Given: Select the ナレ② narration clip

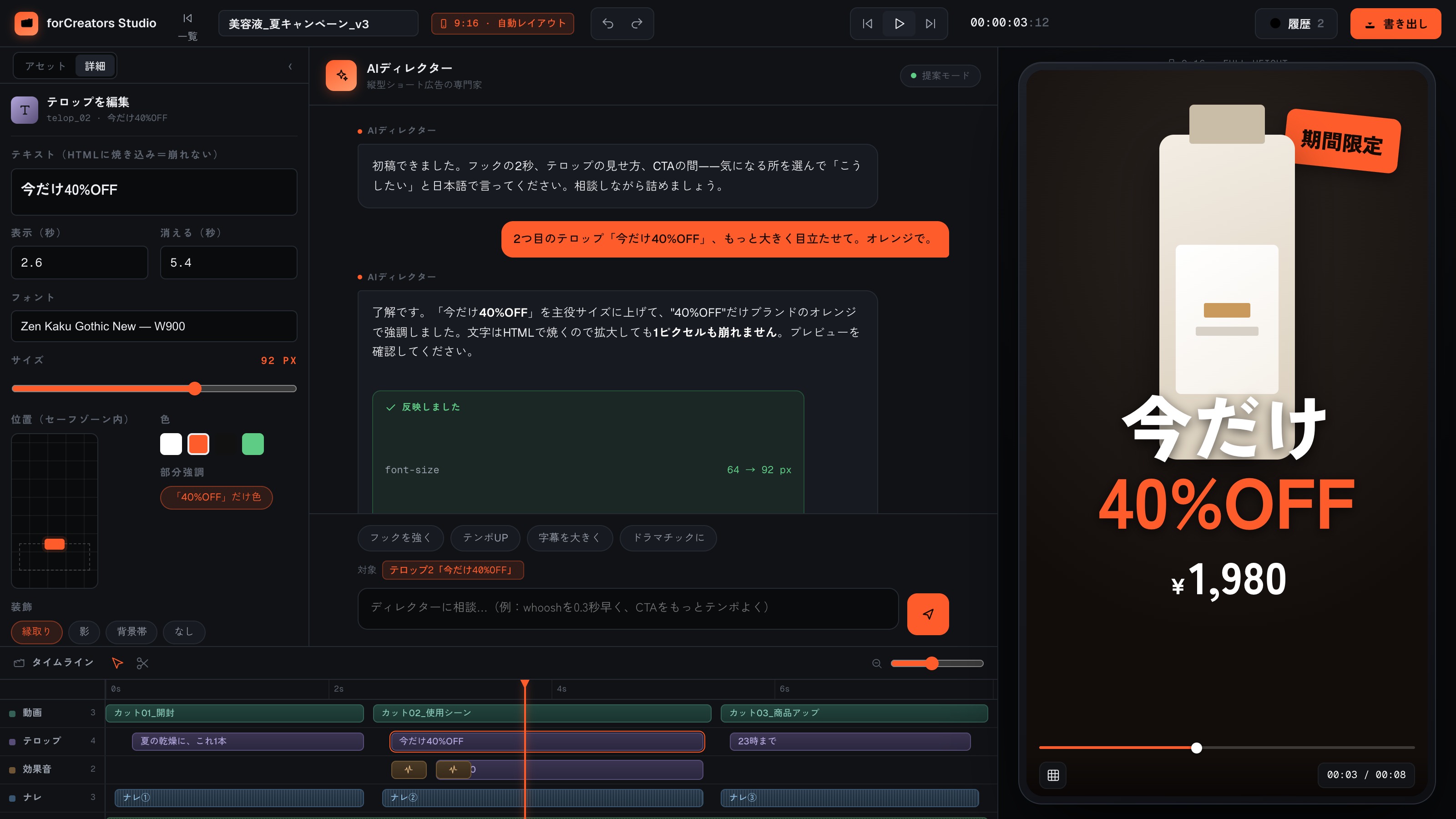Looking at the screenshot, I should tap(543, 798).
